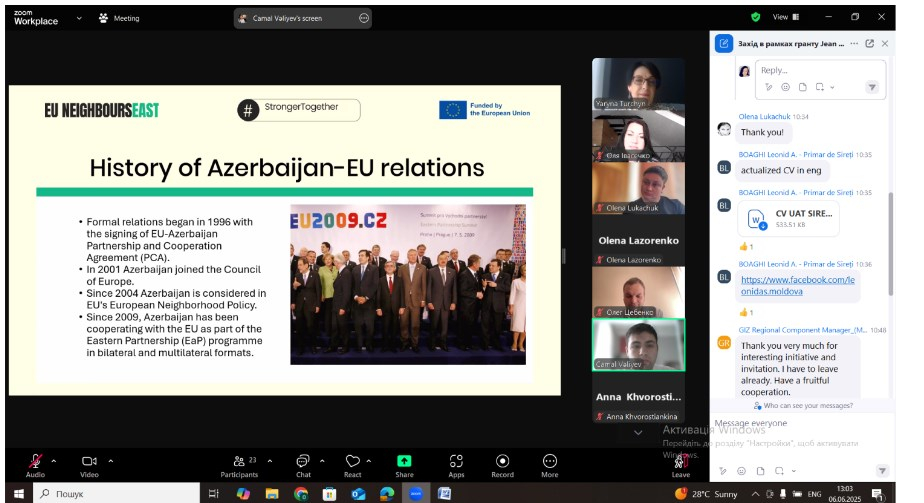Open the More options menu
The image size is (924, 503).
550,464
